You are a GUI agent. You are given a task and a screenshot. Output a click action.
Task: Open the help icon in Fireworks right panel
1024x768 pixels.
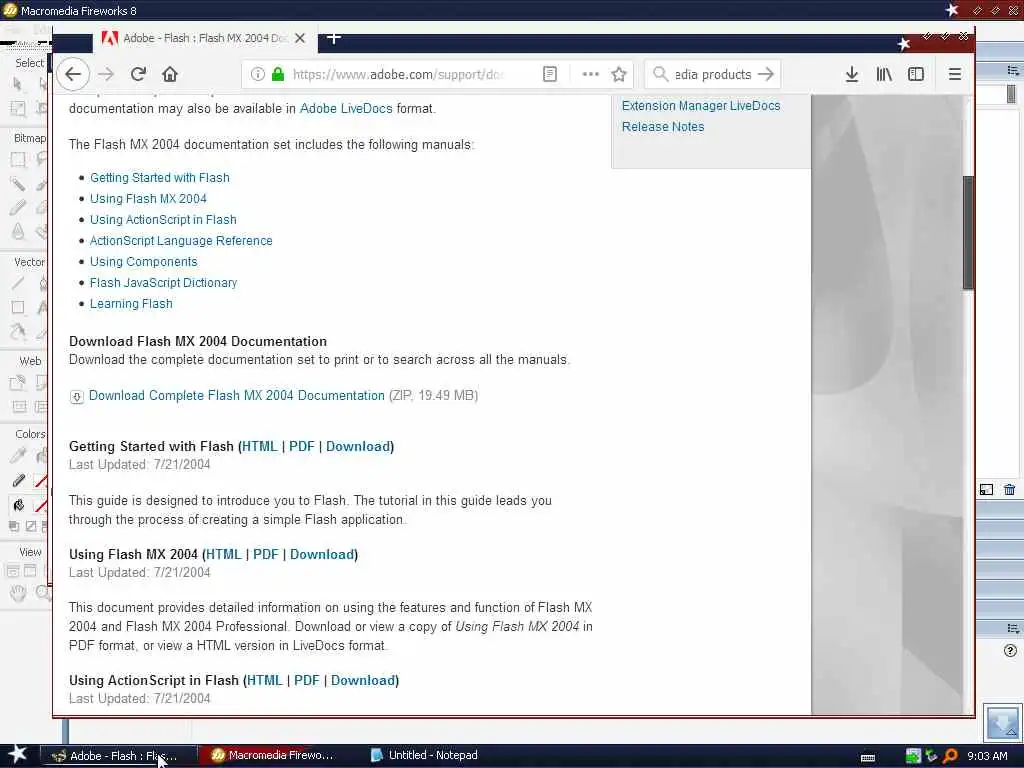1010,650
